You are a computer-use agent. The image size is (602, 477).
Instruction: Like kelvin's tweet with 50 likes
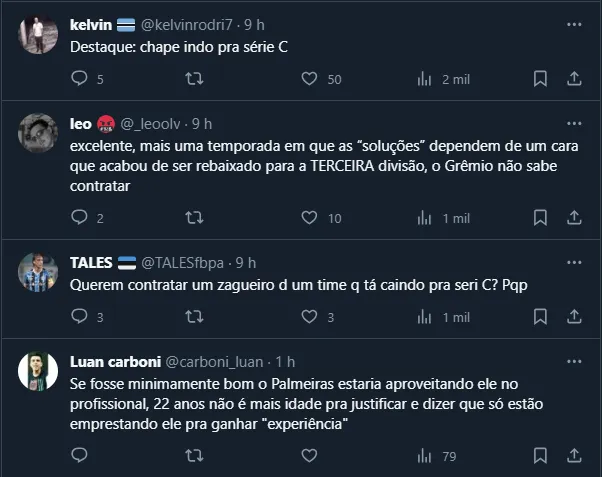[x=310, y=79]
